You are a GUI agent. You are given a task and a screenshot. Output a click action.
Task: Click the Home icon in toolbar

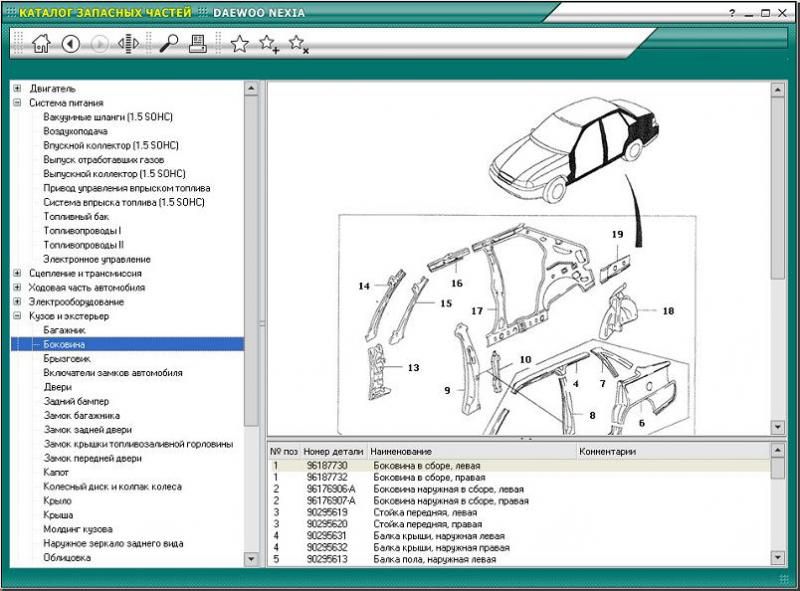tap(41, 43)
